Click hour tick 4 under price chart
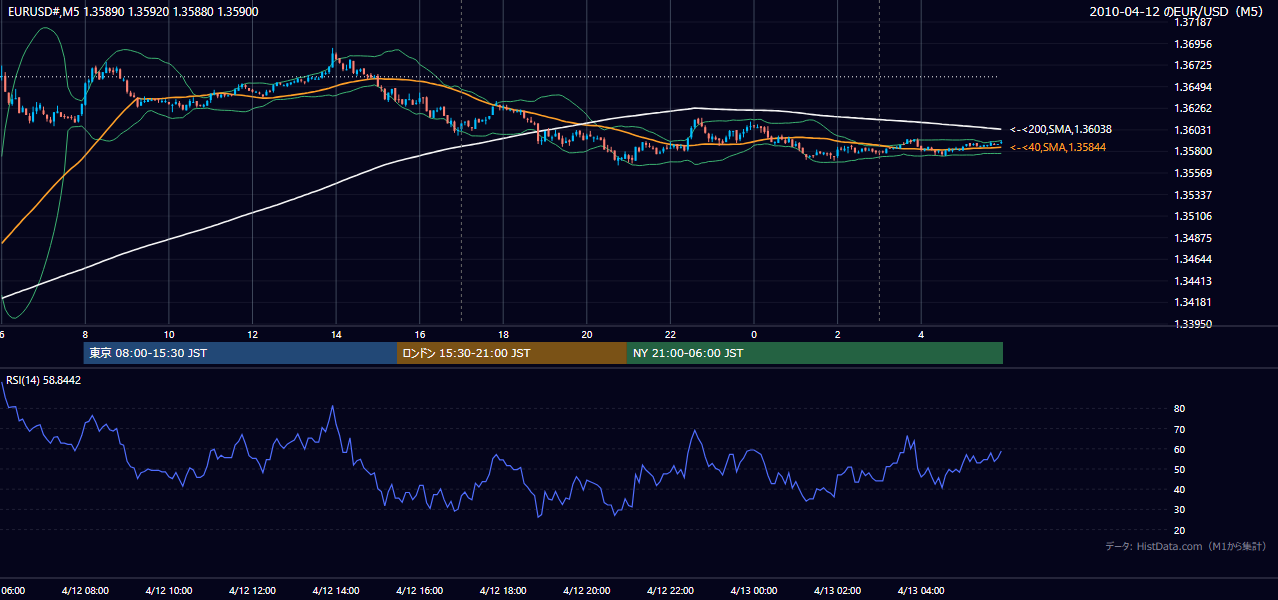Image resolution: width=1278 pixels, height=600 pixels. point(921,335)
